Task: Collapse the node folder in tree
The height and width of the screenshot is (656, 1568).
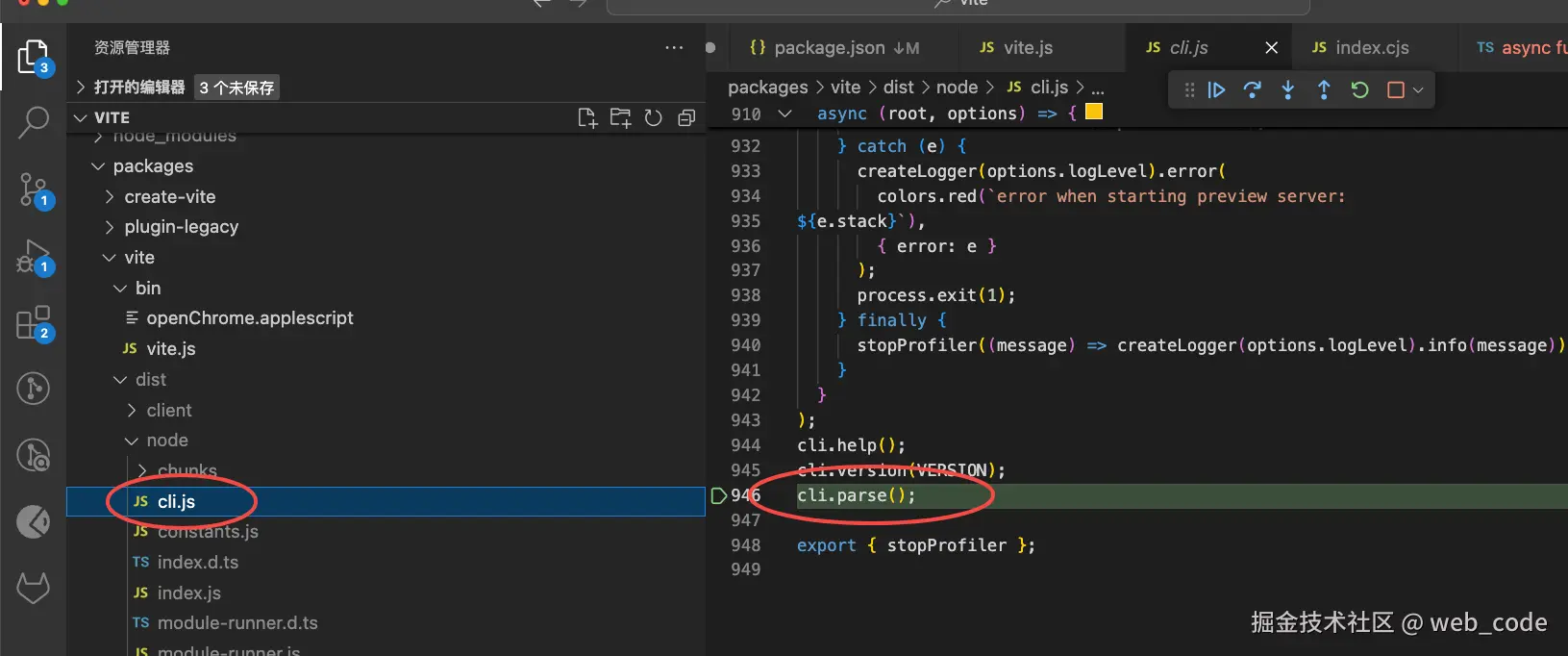Action: pyautogui.click(x=132, y=441)
